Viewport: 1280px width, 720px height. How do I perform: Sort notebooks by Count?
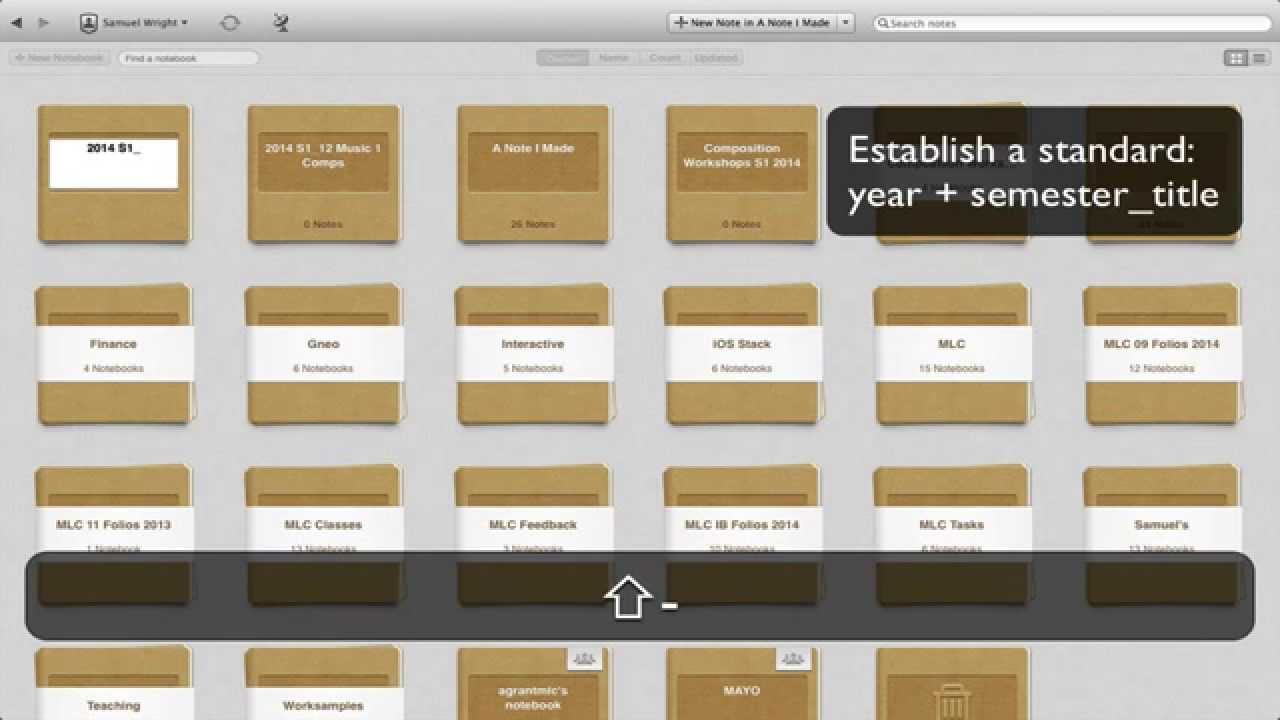click(664, 58)
